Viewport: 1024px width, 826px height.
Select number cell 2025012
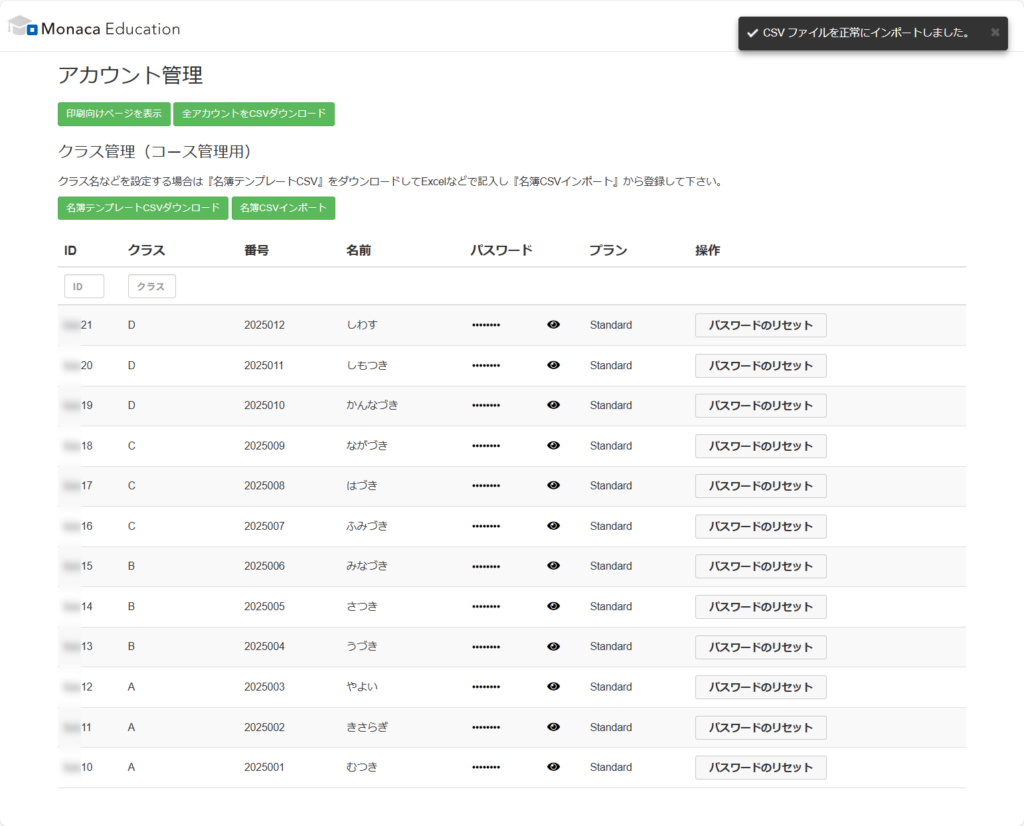tap(264, 325)
